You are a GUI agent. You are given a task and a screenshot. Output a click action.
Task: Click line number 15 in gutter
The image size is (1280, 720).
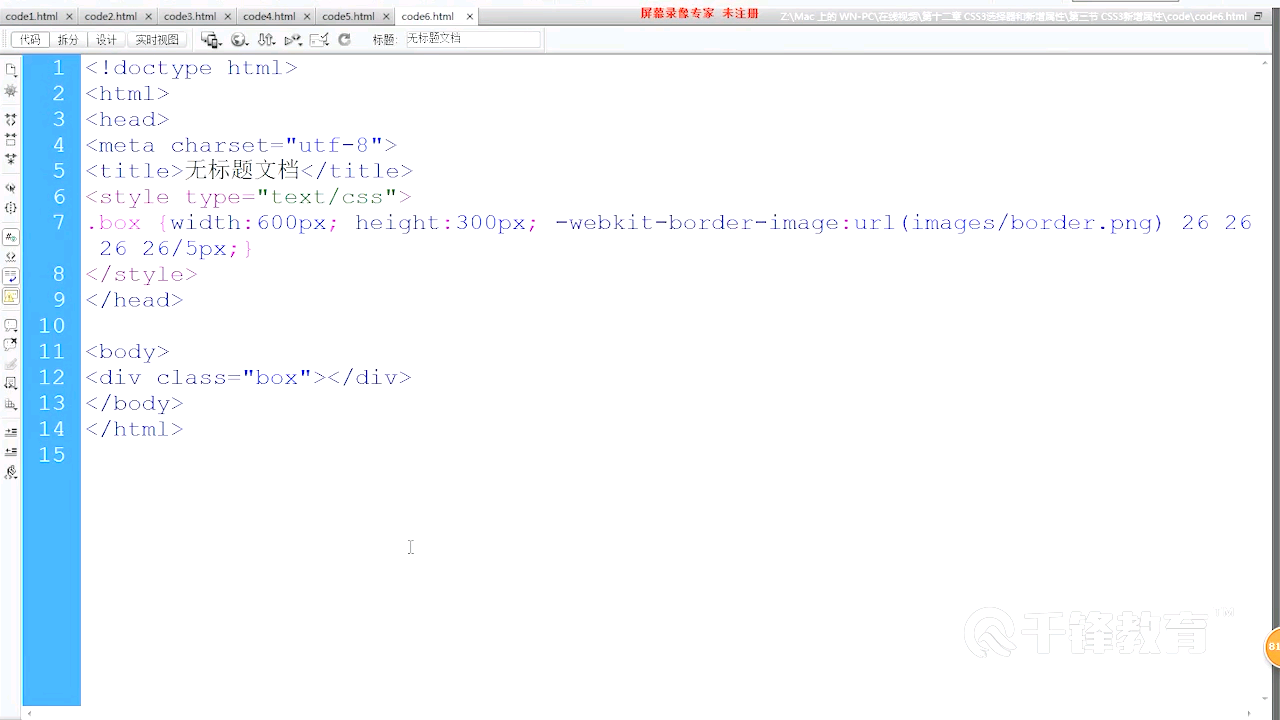tap(52, 455)
